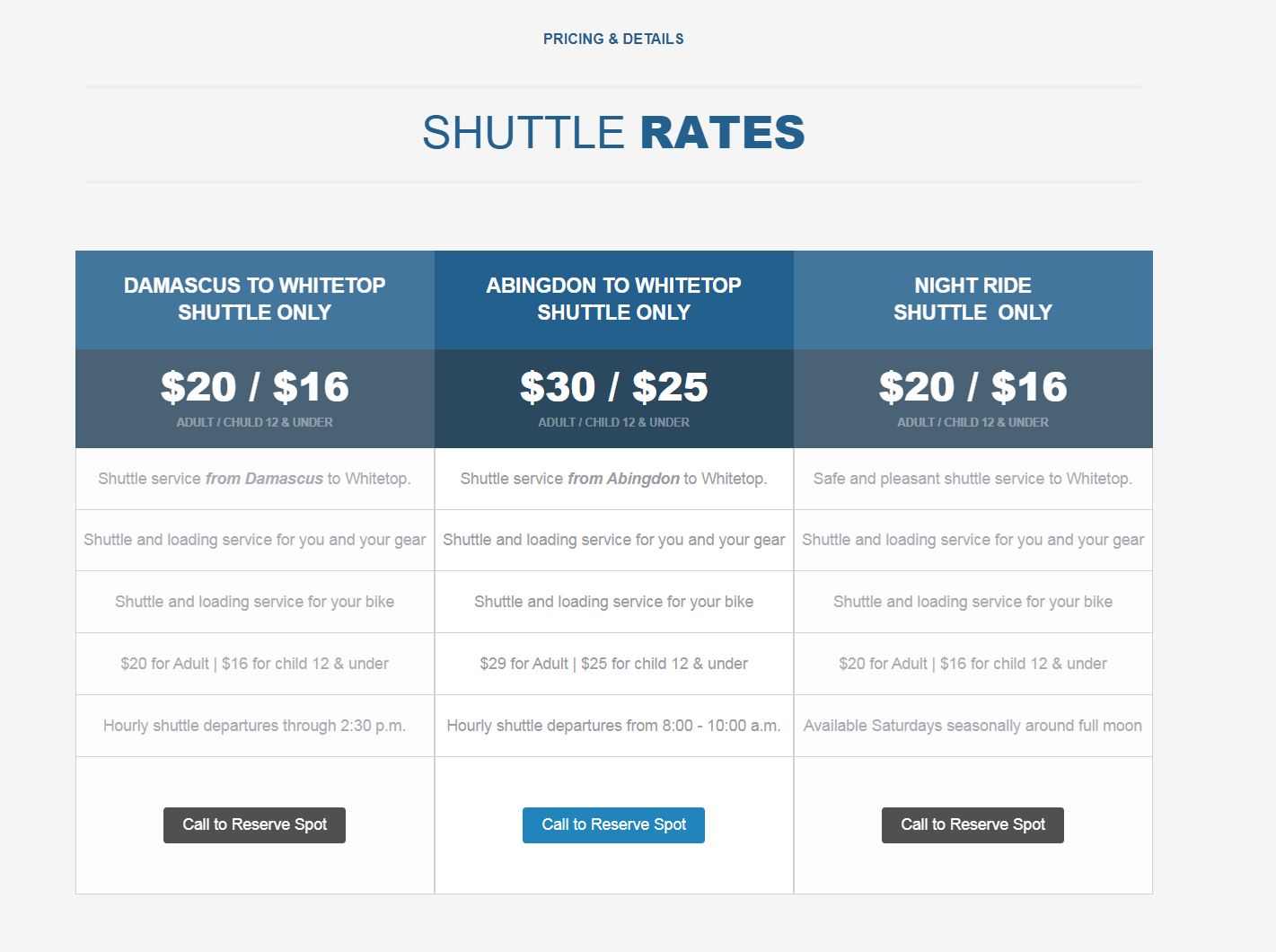
Task: Select the Damascus to Whitetop Shuttle Only header
Action: click(x=255, y=300)
